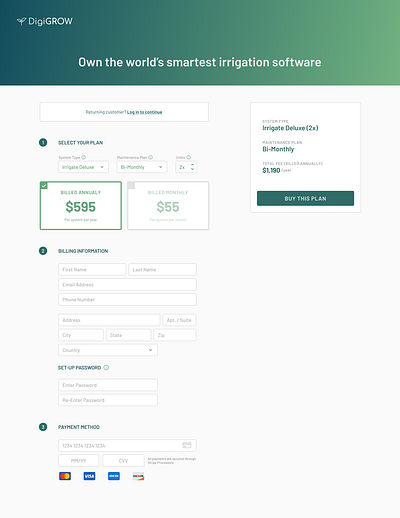The height and width of the screenshot is (518, 400).
Task: Increase units with the up arrow
Action: click(192, 165)
